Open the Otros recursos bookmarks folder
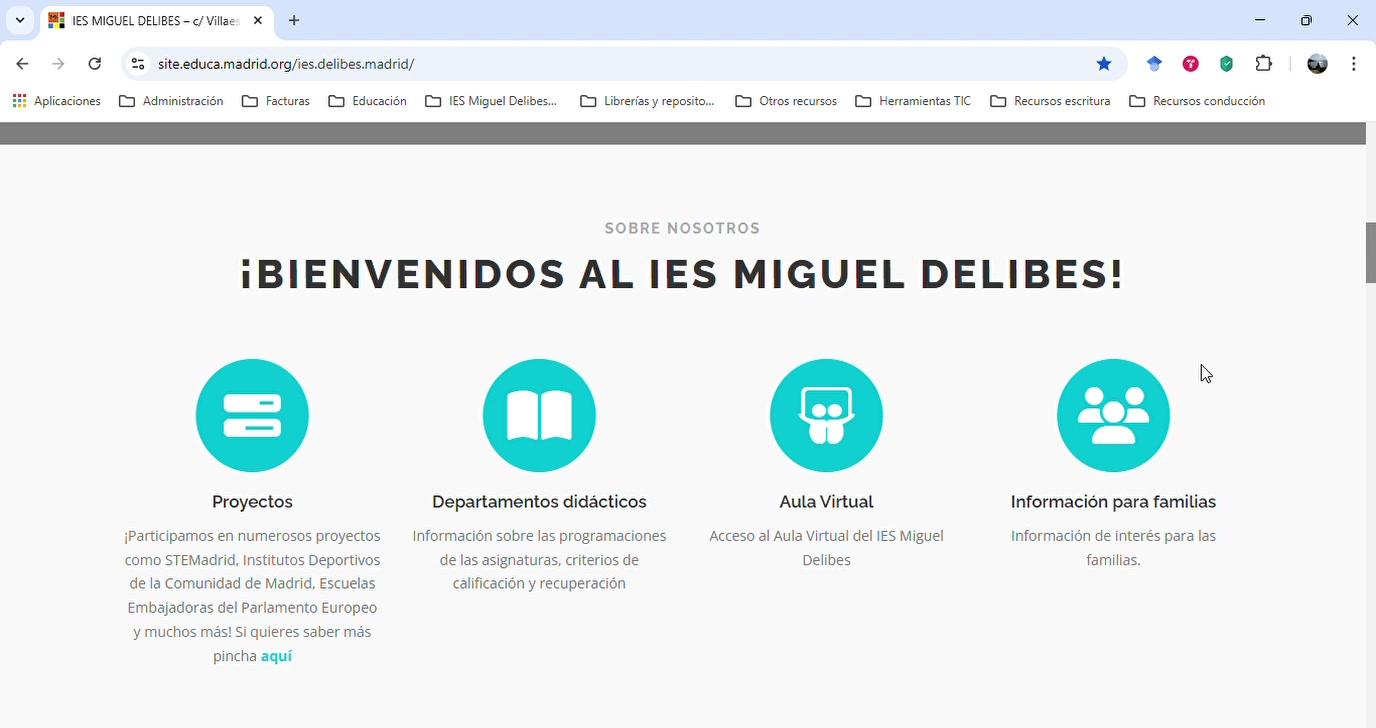Viewport: 1376px width, 728px height. (x=786, y=101)
